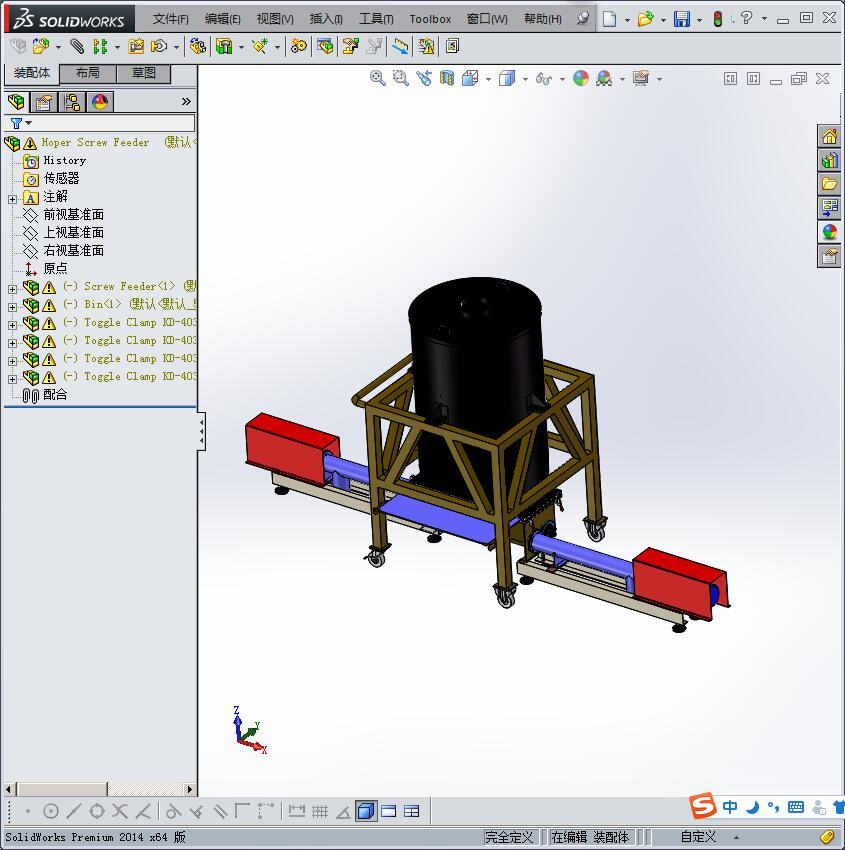
Task: Open the 视图(V) menu
Action: (x=275, y=19)
